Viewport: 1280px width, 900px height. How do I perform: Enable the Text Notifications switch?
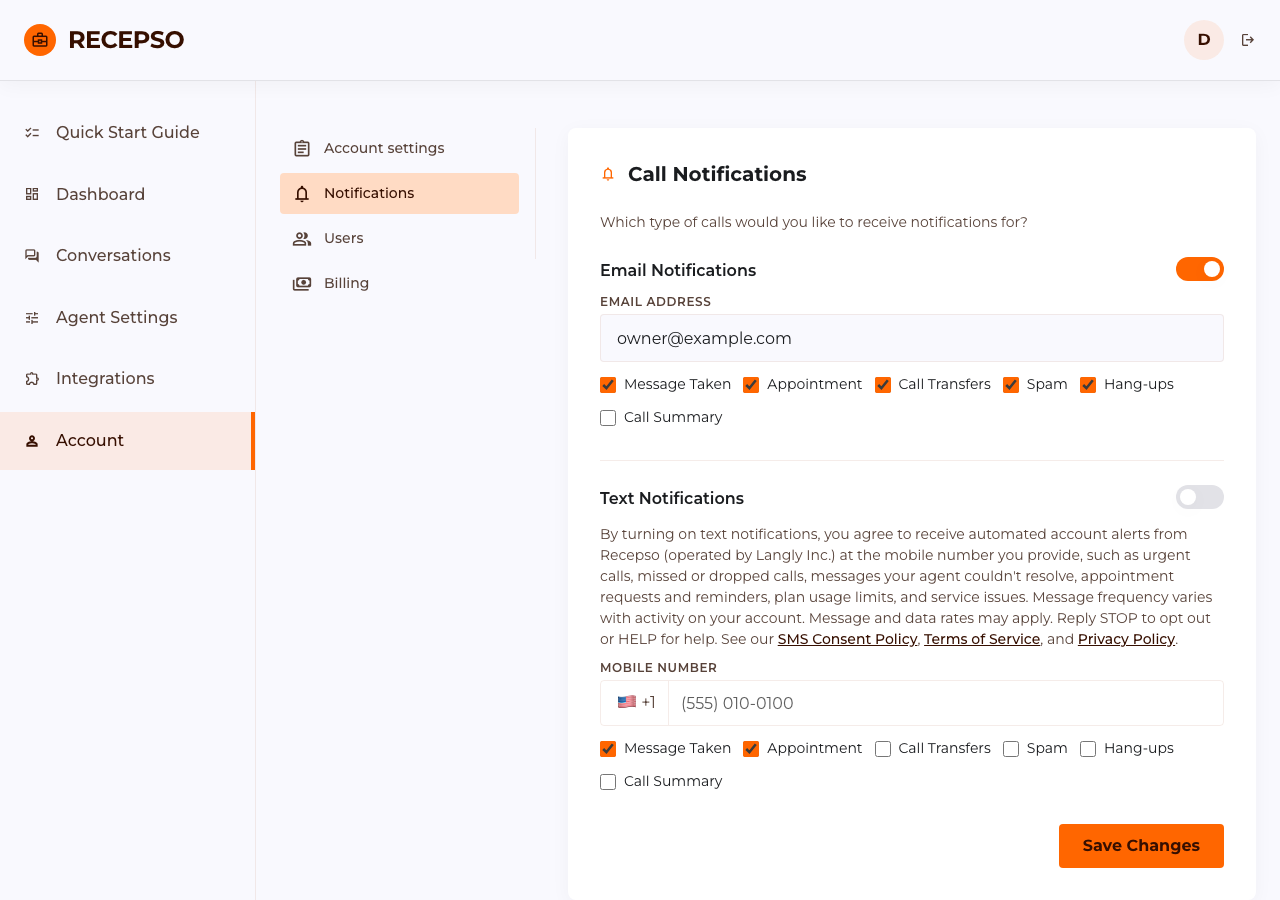coord(1200,497)
